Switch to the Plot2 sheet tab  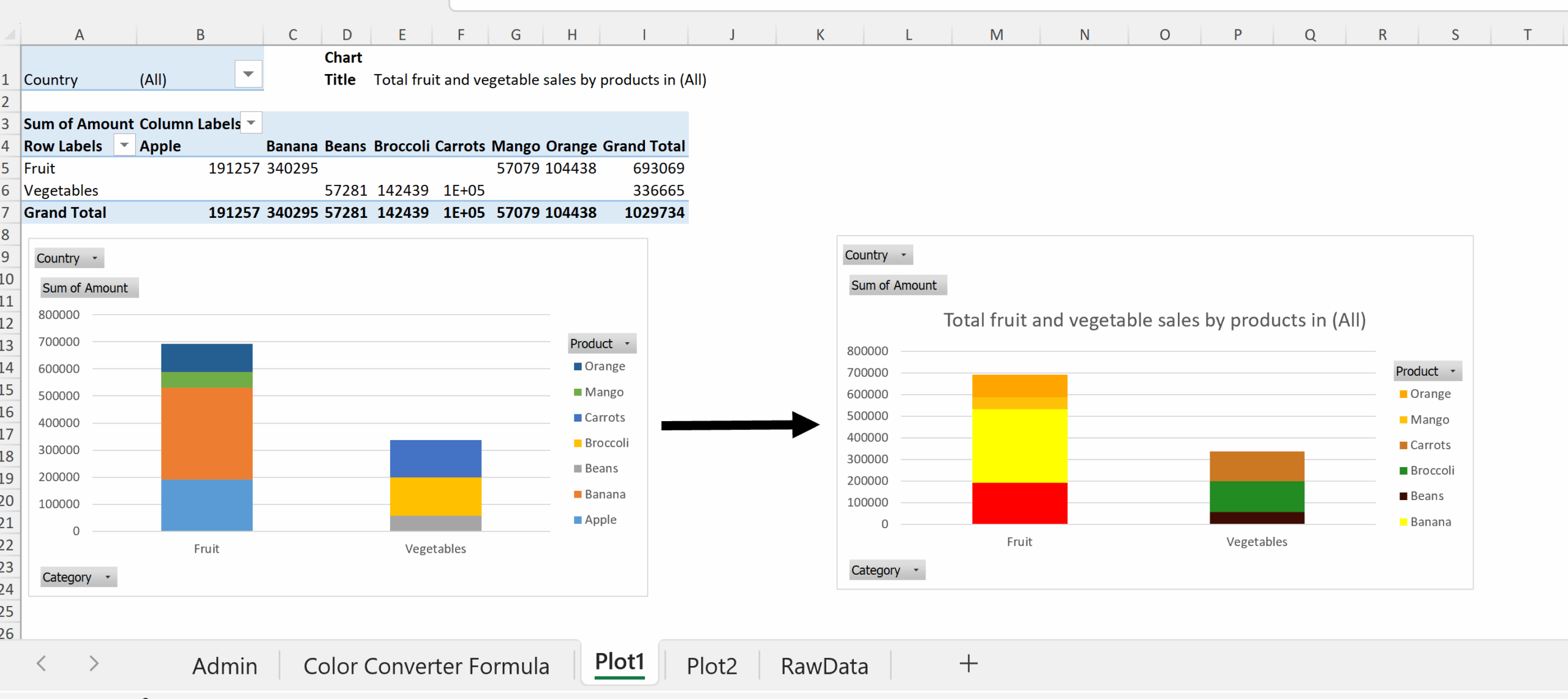(711, 665)
